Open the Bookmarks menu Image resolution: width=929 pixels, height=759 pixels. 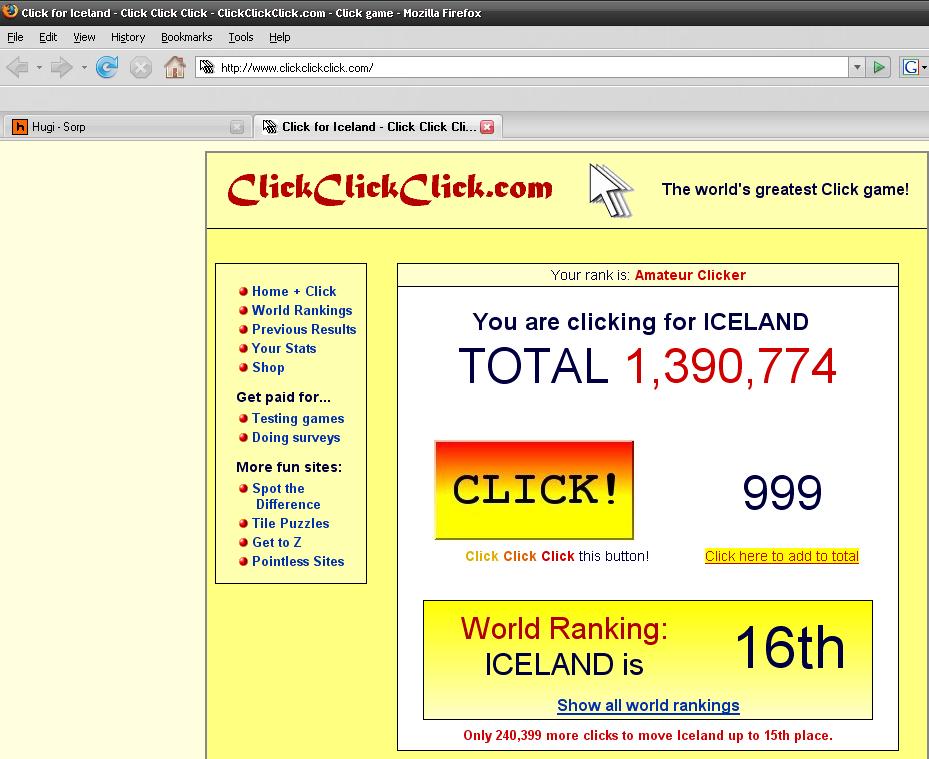(187, 37)
